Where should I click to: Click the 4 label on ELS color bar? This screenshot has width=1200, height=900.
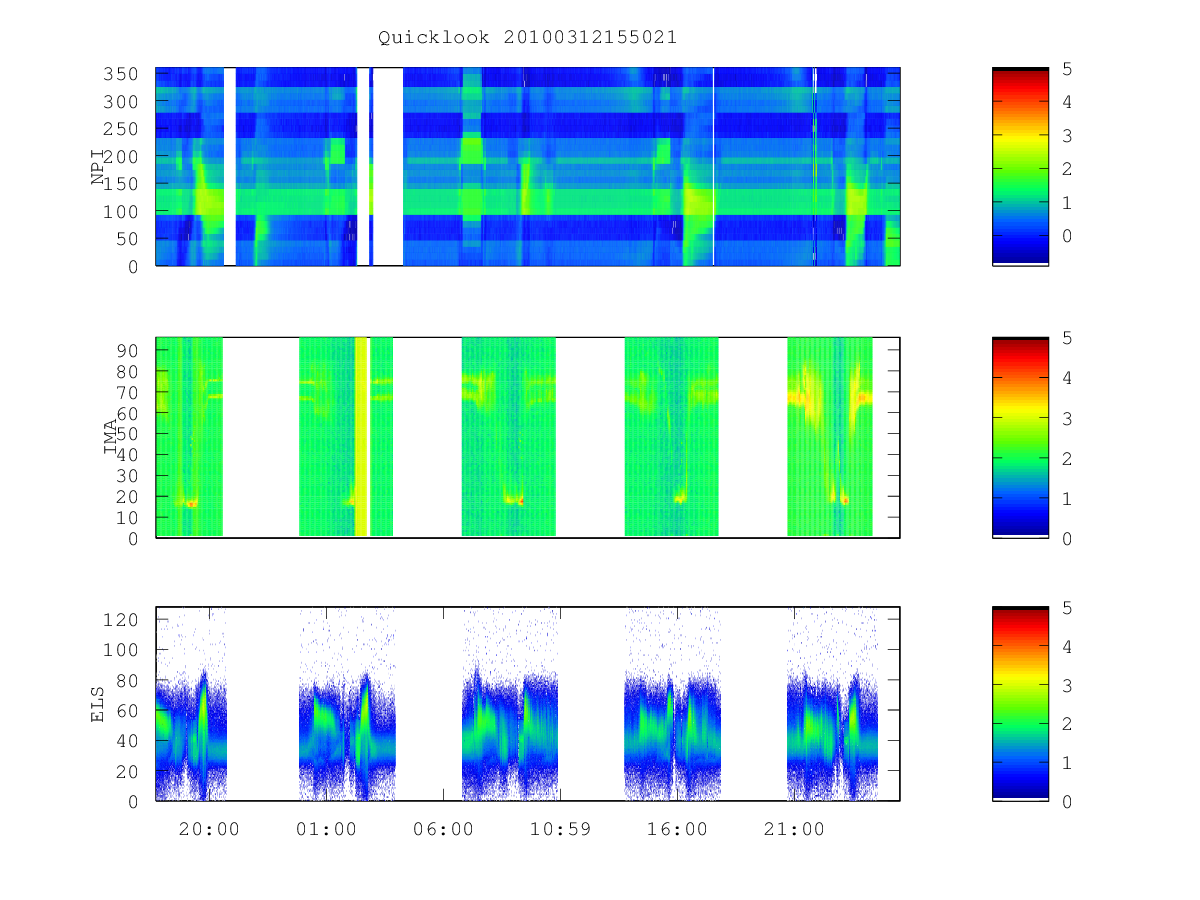[1067, 646]
